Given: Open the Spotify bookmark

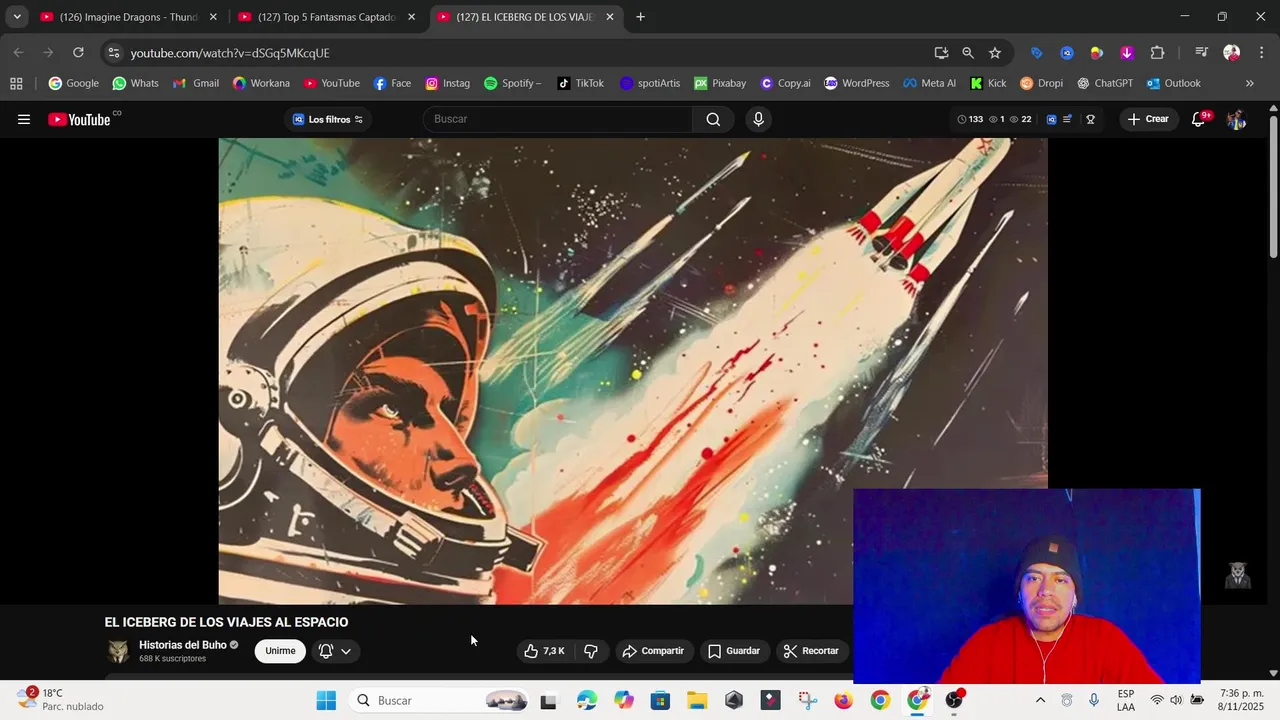Looking at the screenshot, I should click(512, 83).
